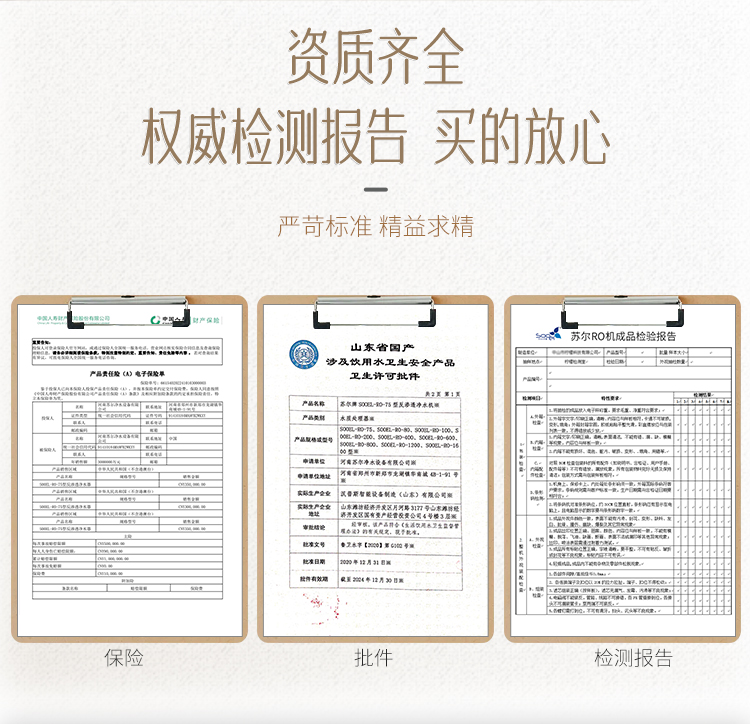Click the metal clip on the permit clipboard
The width and height of the screenshot is (750, 724).
pyautogui.click(x=374, y=306)
